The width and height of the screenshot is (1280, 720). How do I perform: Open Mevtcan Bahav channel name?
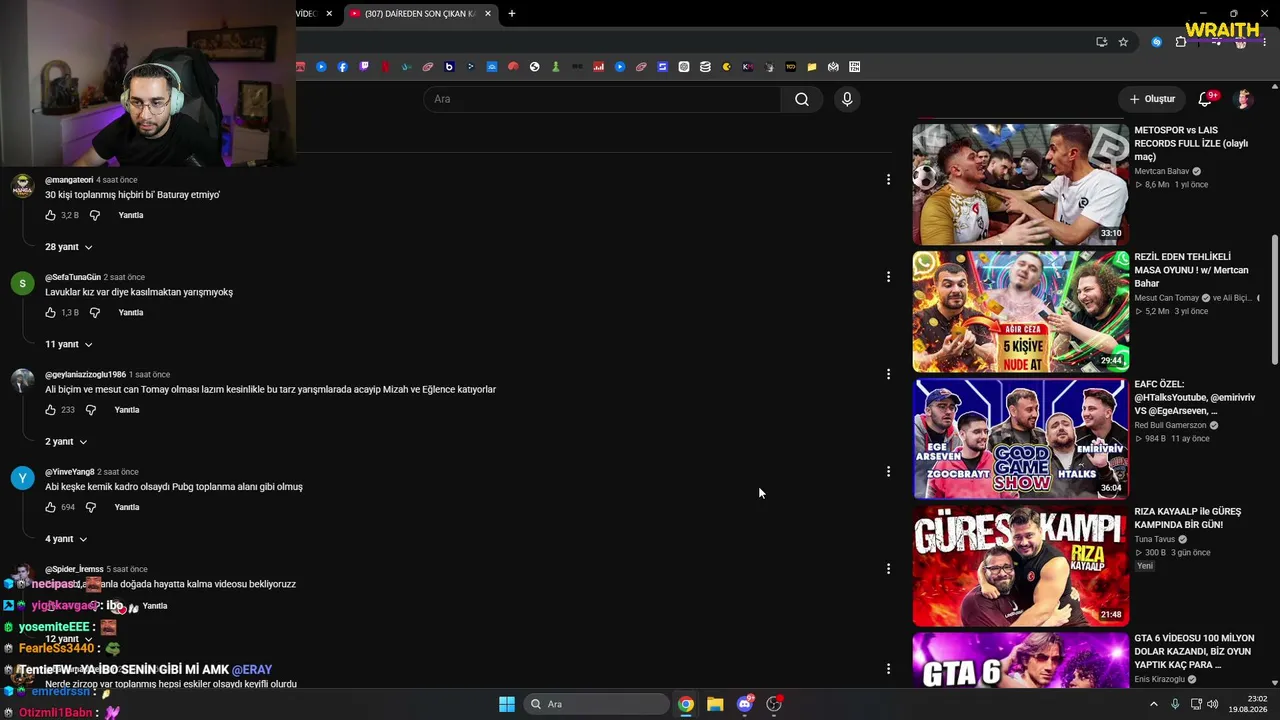[x=1162, y=171]
